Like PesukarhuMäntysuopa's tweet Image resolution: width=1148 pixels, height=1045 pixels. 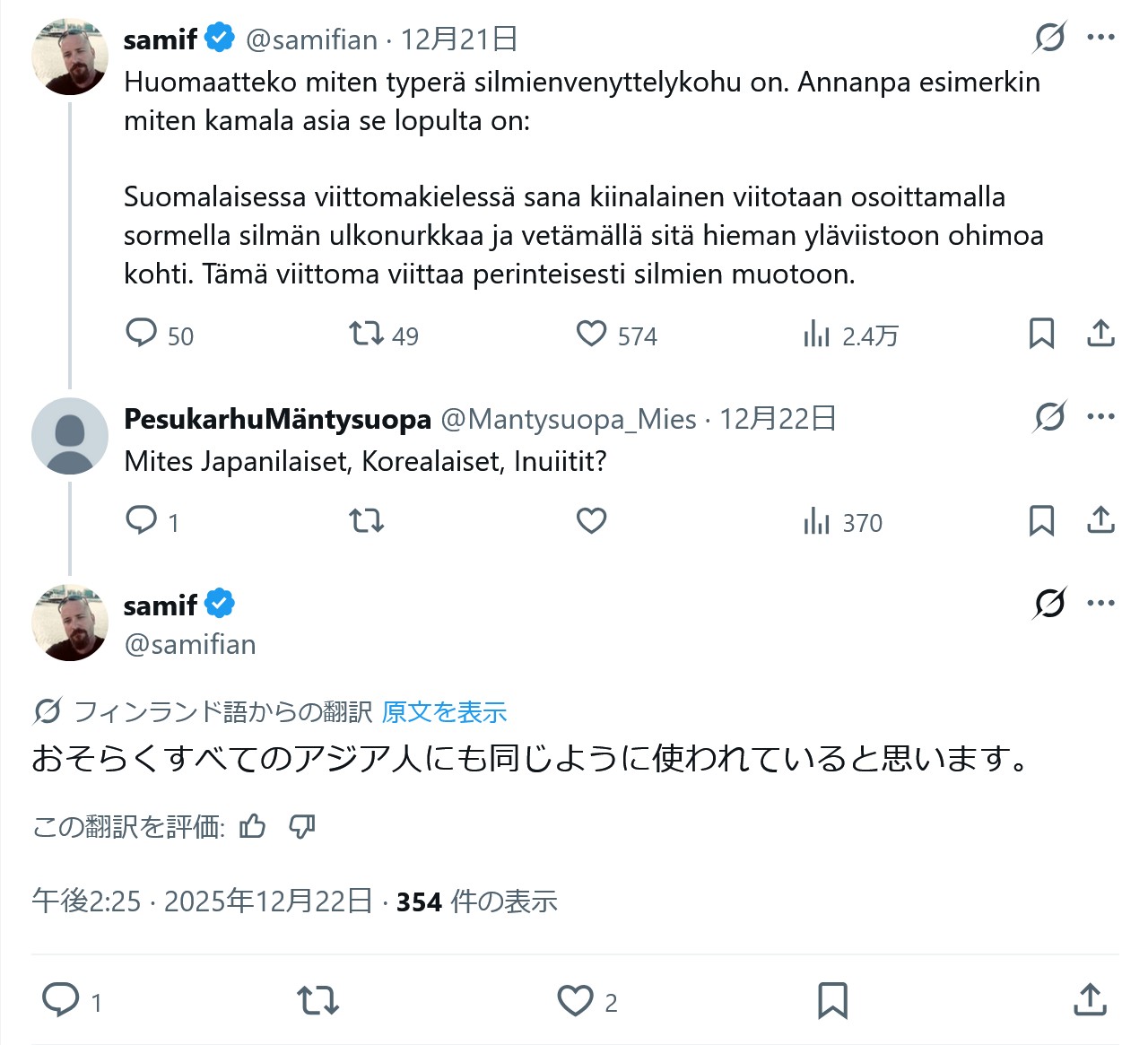tap(591, 520)
